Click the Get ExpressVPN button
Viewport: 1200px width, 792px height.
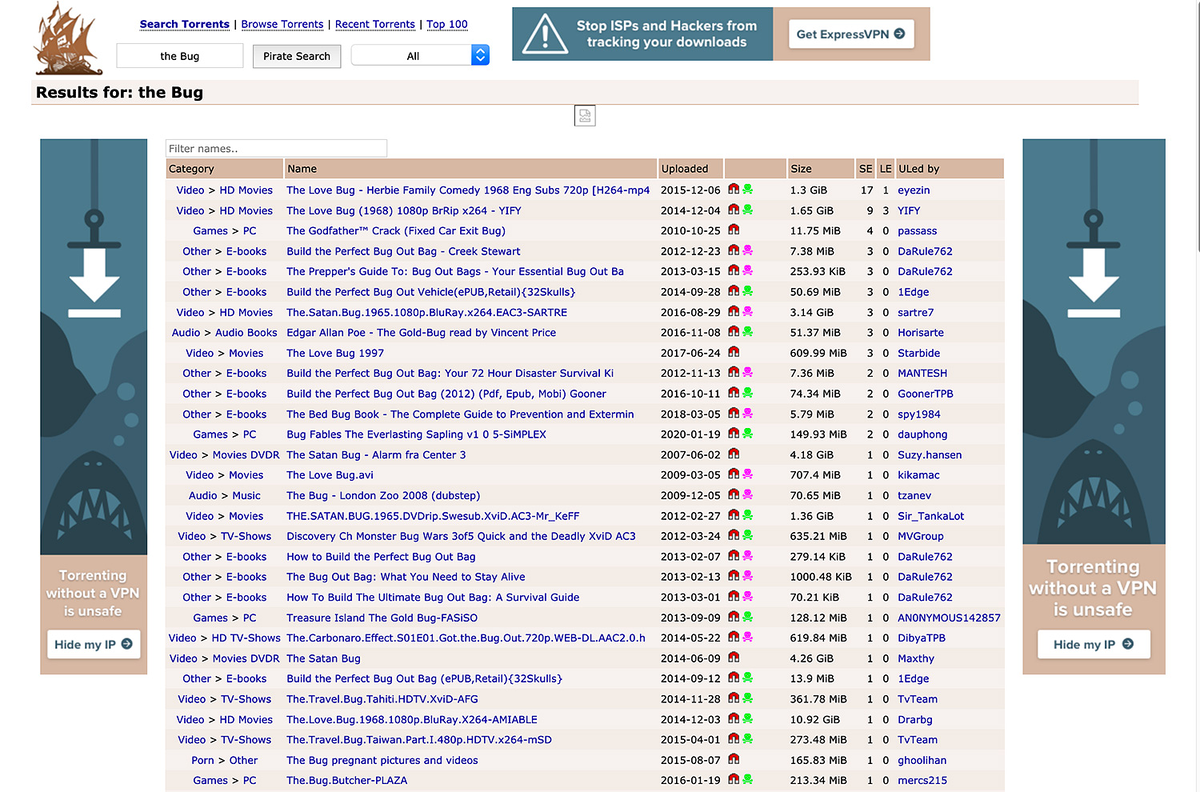[x=850, y=34]
